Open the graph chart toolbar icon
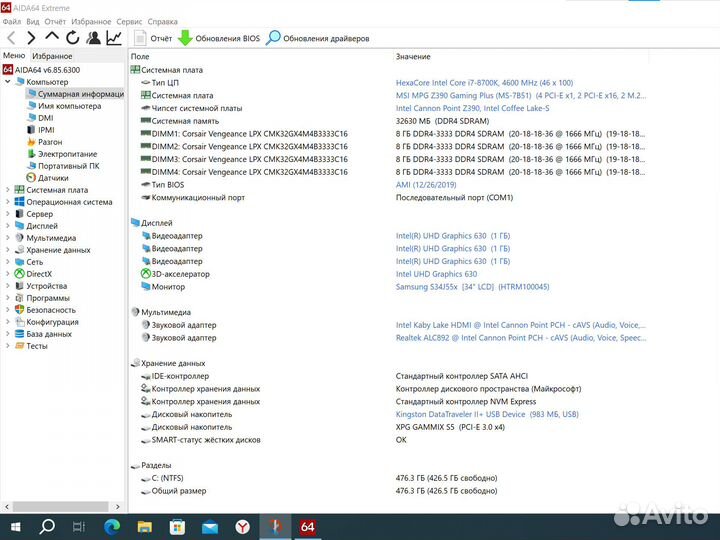This screenshot has width=720, height=540. coord(114,38)
